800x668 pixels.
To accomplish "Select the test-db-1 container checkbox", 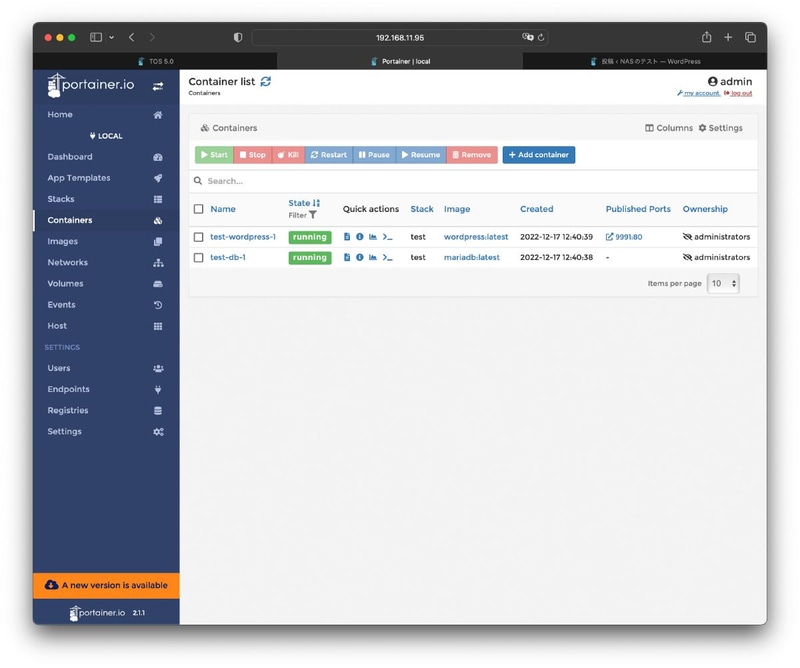I will click(196, 257).
